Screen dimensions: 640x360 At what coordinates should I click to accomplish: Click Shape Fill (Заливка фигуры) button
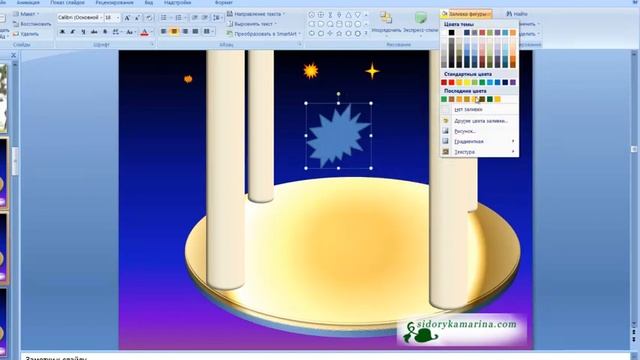tap(466, 14)
